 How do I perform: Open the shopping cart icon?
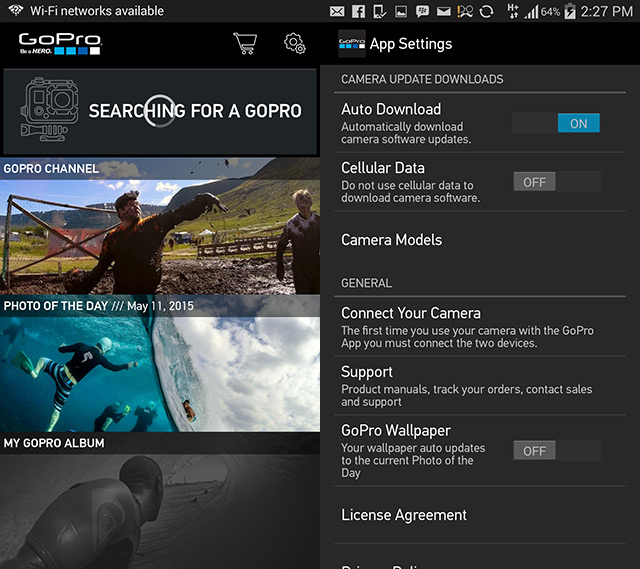coord(245,43)
